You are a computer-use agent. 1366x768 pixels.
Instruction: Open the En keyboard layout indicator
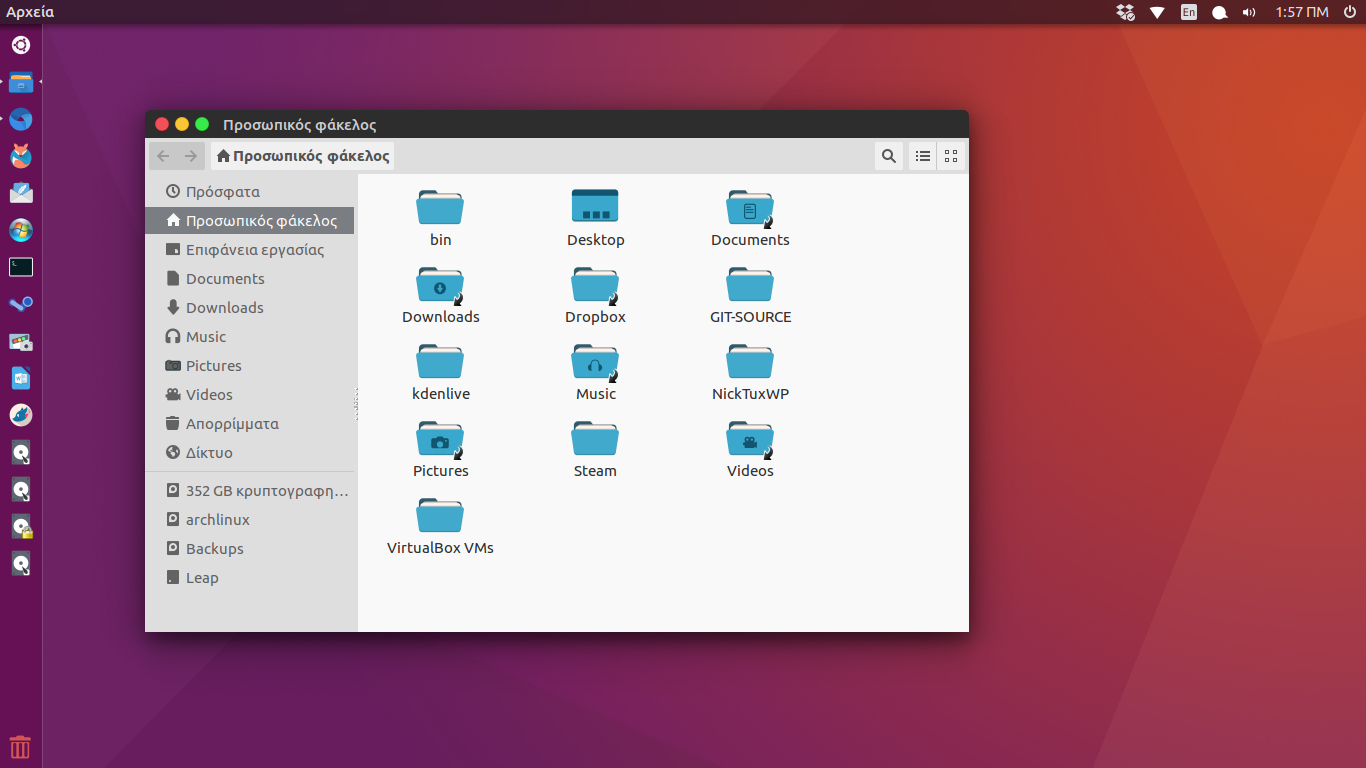(1188, 12)
